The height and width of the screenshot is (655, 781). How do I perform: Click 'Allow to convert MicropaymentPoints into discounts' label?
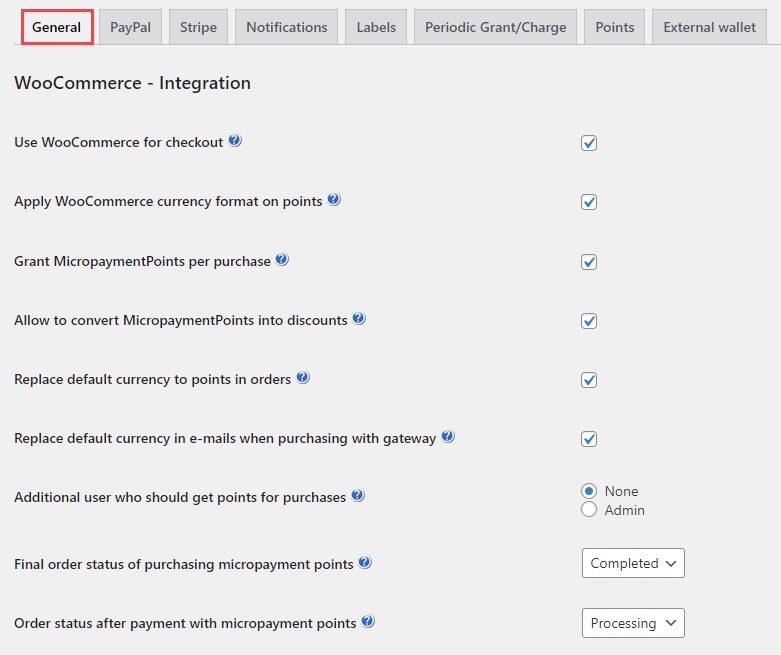point(181,320)
